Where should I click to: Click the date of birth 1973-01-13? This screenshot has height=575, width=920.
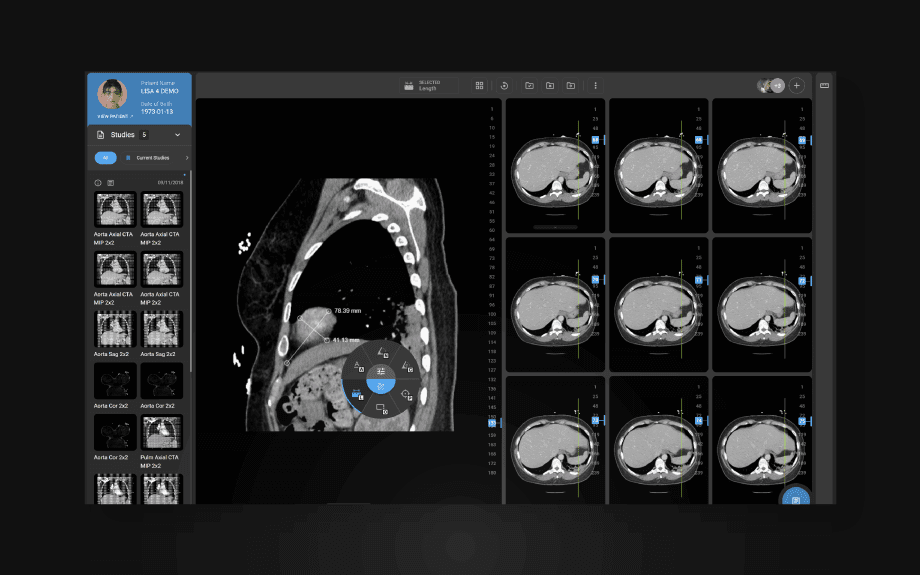tap(157, 111)
